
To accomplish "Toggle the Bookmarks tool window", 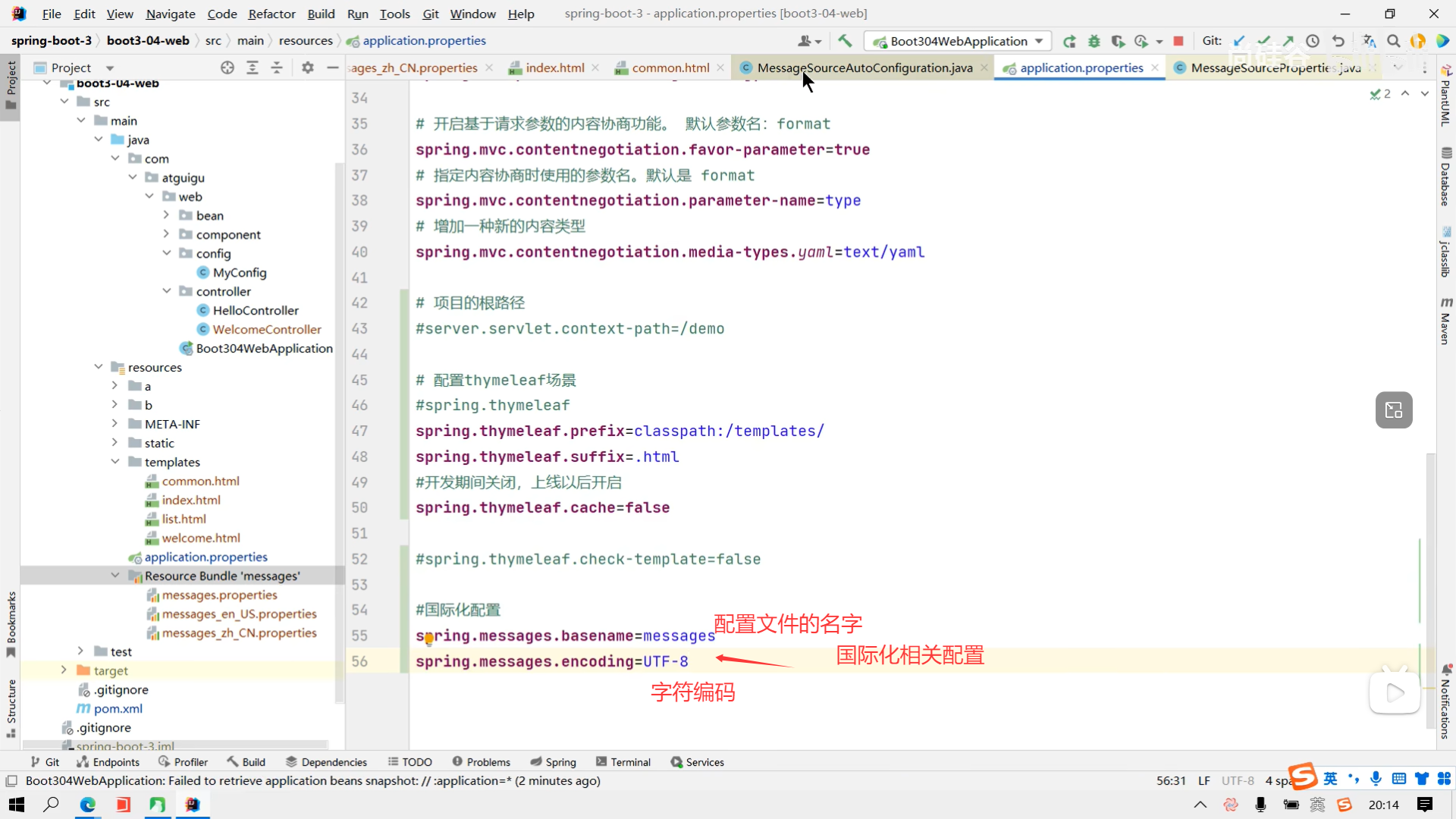I will coord(11,623).
